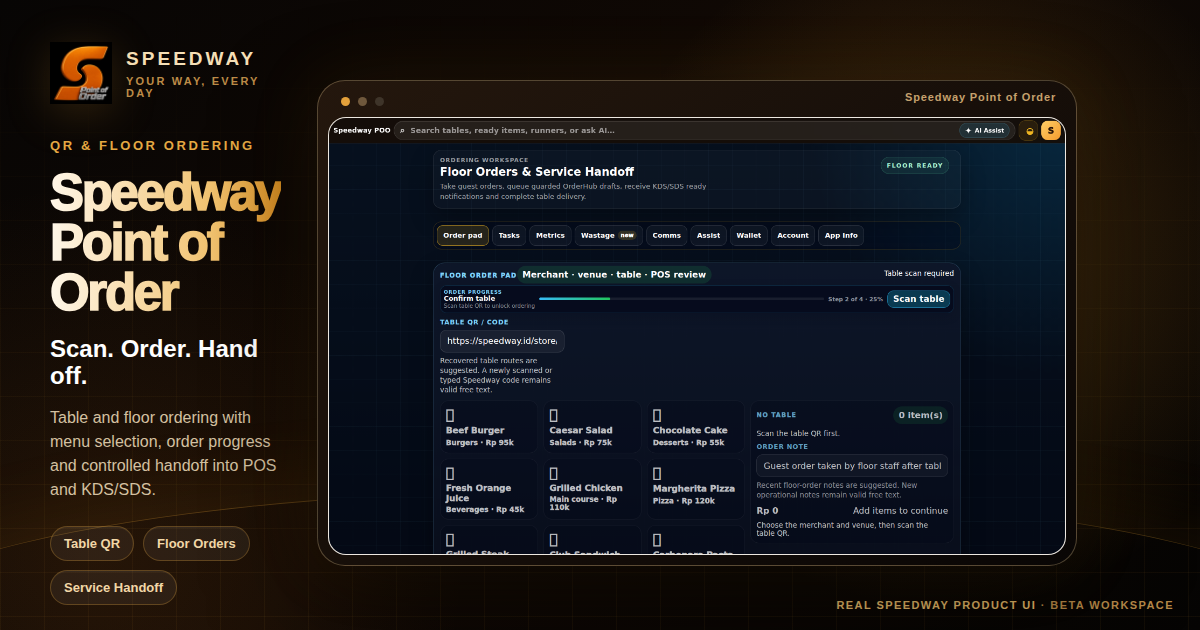Open the Assist tab
This screenshot has width=1200, height=630.
click(708, 236)
